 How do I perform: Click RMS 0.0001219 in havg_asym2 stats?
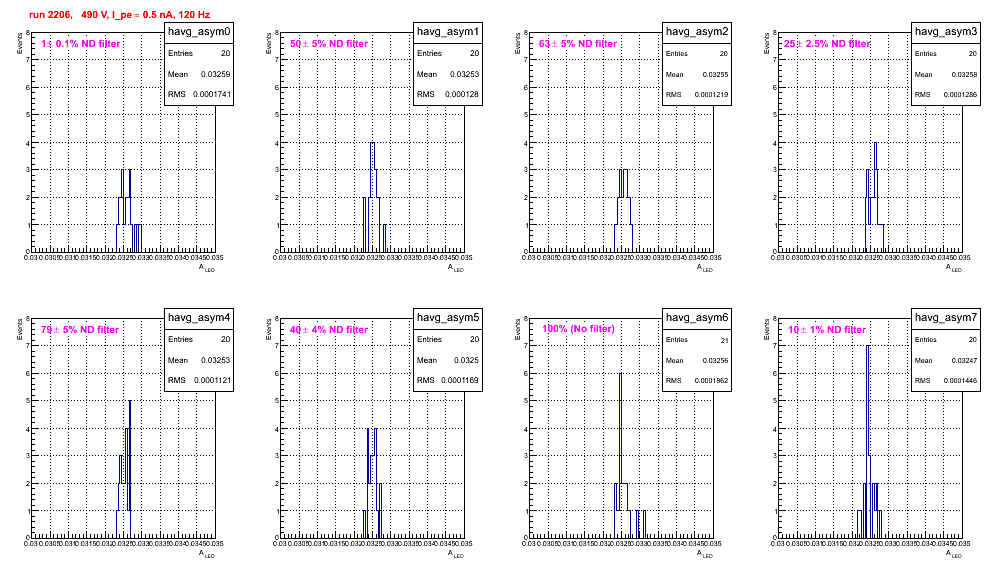(697, 95)
